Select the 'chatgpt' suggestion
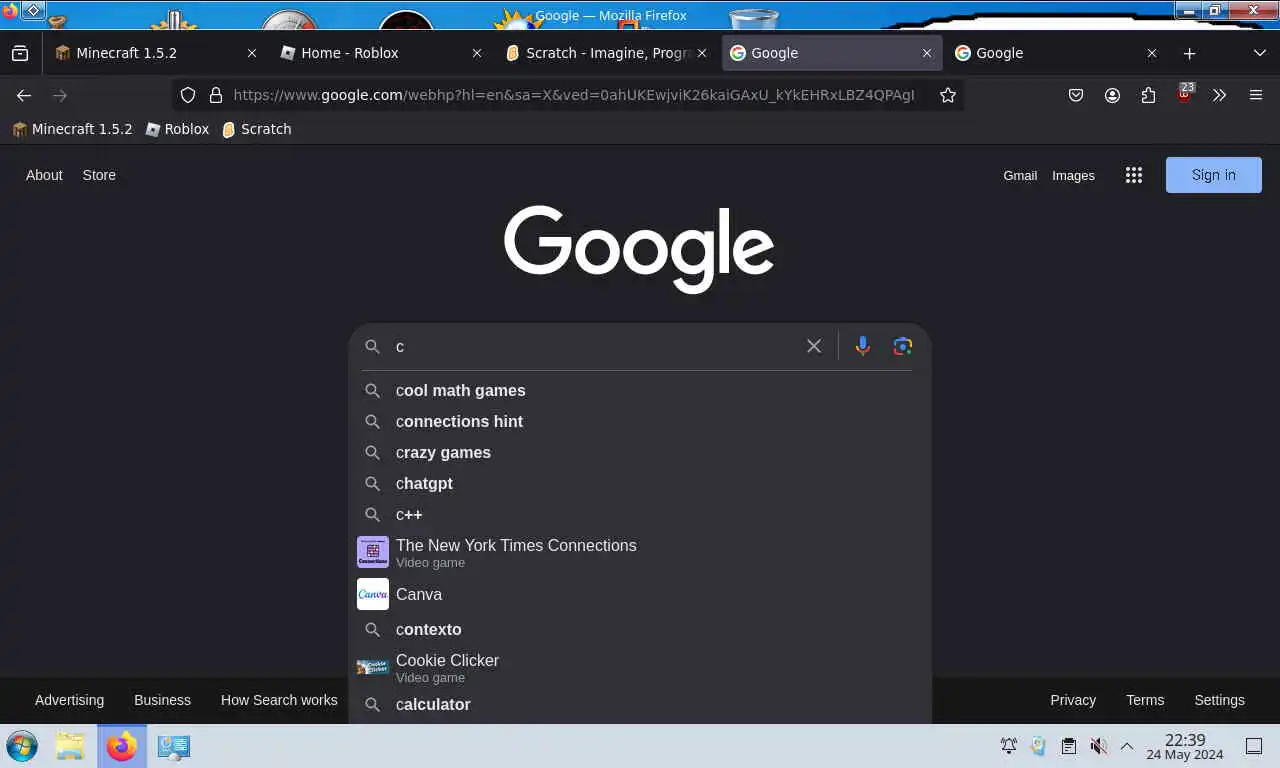 tap(640, 484)
